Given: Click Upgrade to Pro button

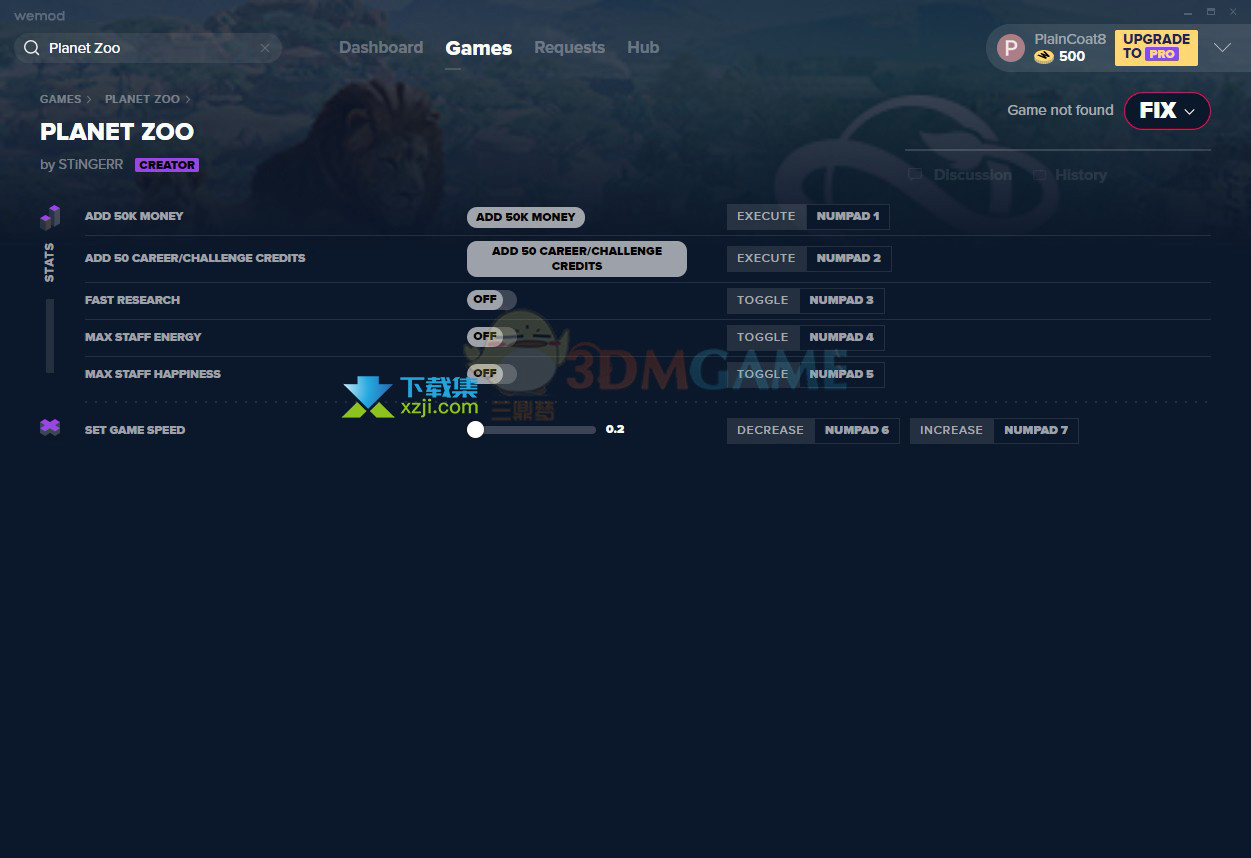Looking at the screenshot, I should 1156,48.
